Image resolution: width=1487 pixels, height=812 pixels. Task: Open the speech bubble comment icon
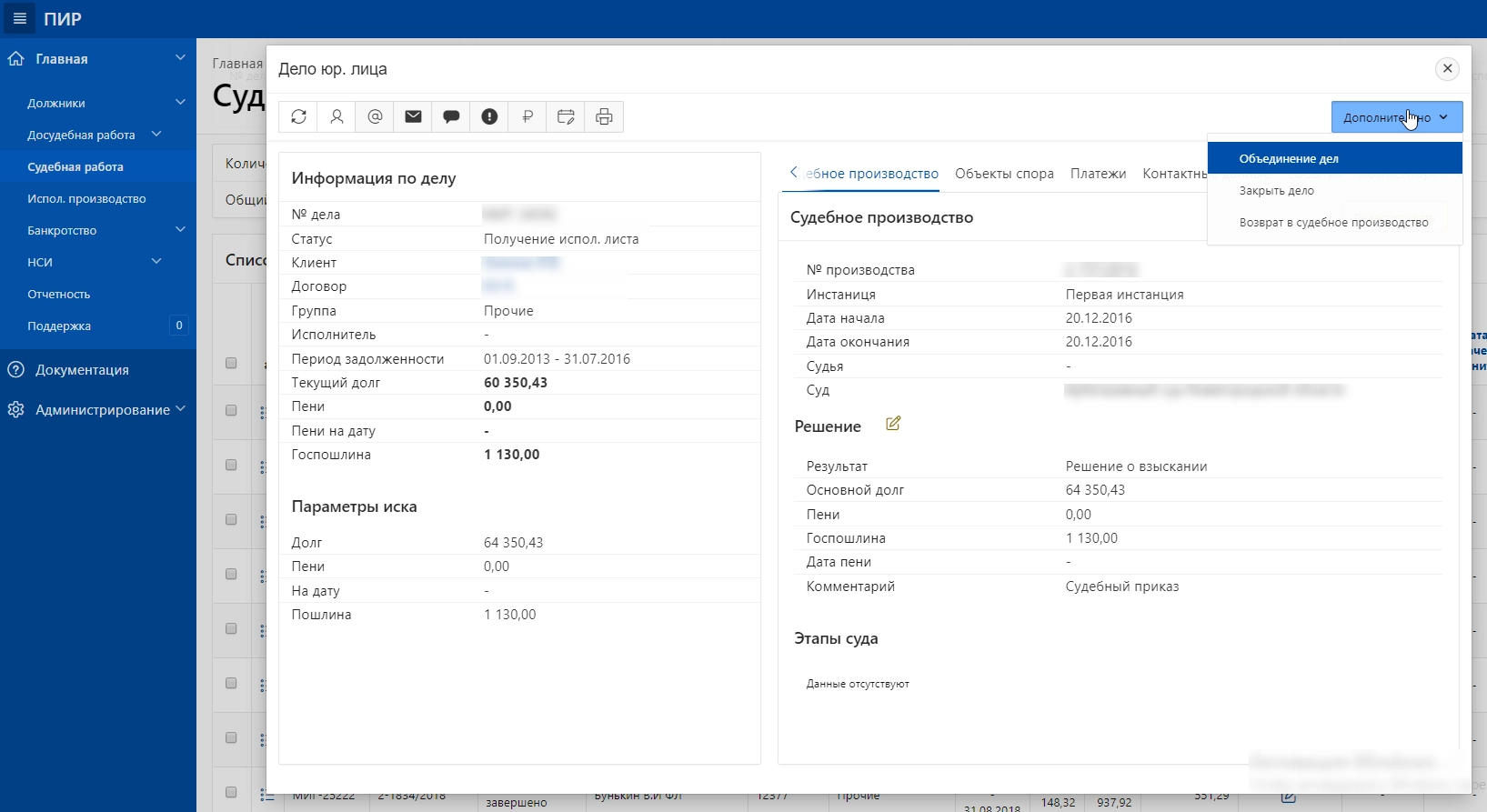pyautogui.click(x=451, y=116)
